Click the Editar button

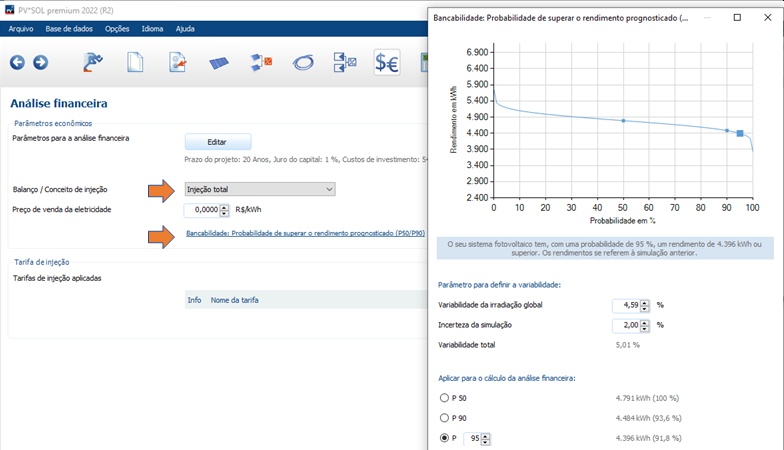pyautogui.click(x=217, y=142)
